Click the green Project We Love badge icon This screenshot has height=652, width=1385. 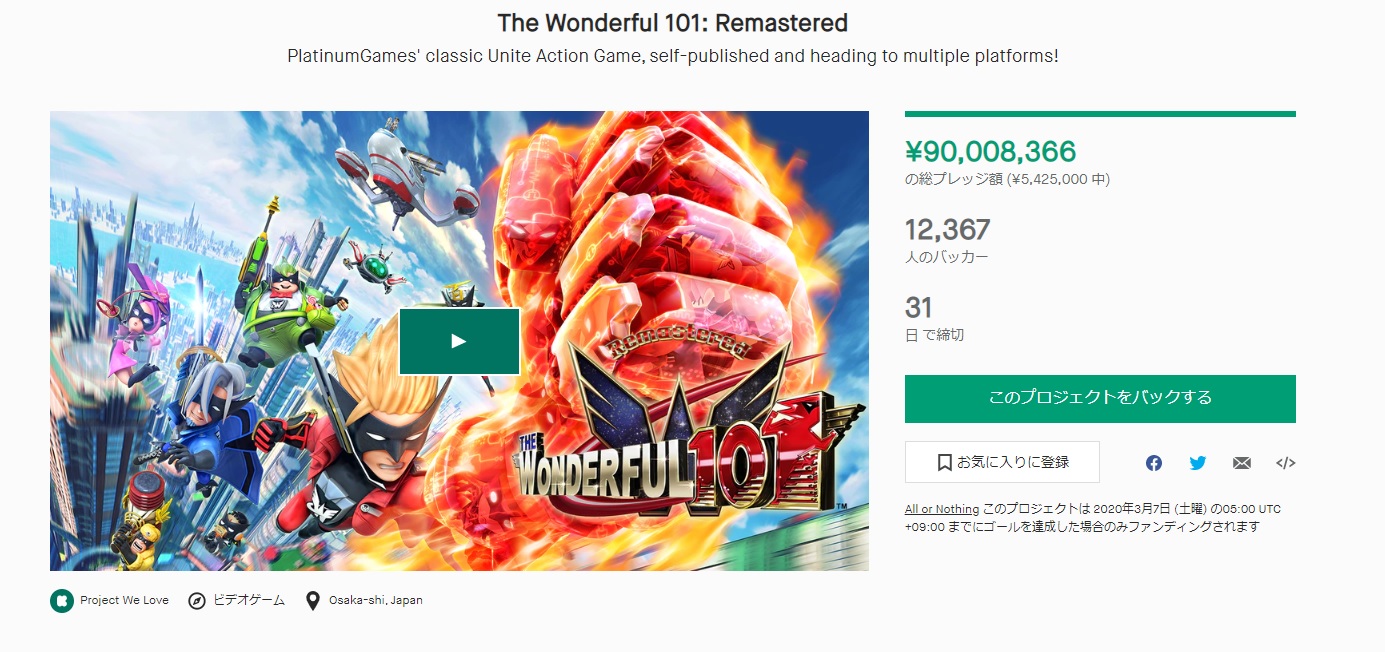tap(62, 601)
